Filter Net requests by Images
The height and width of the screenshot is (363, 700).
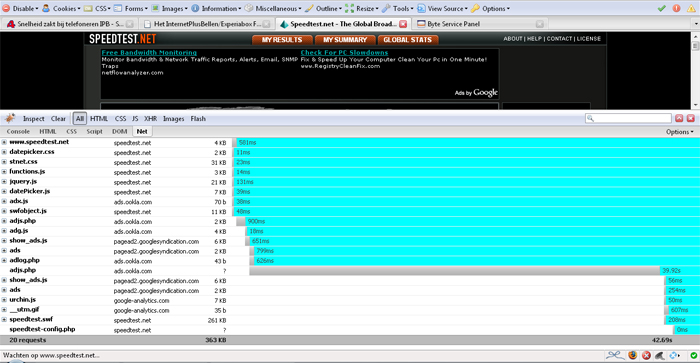[173, 119]
